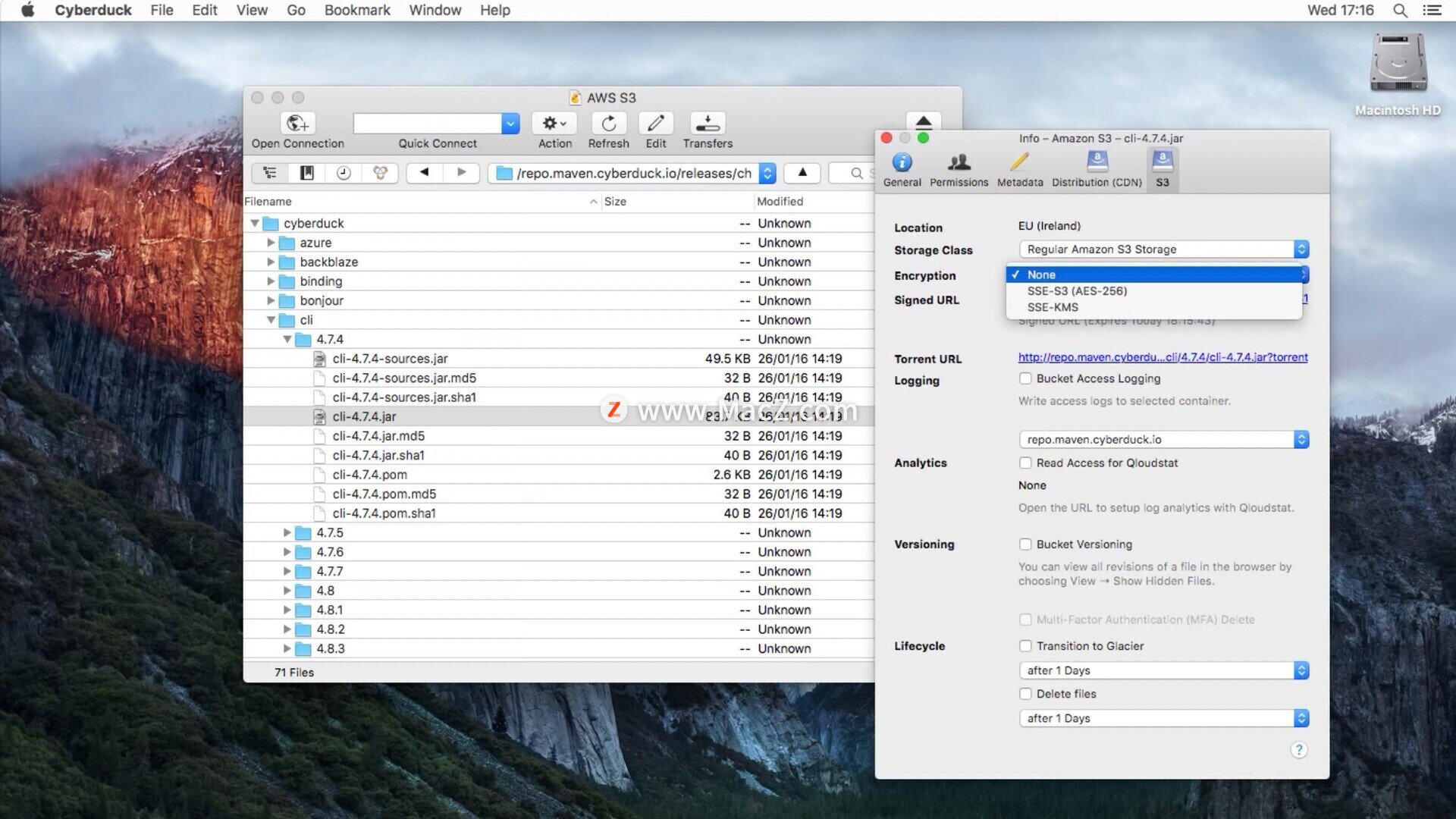Select the S3 tab icon
The image size is (1456, 819).
pos(1163,170)
